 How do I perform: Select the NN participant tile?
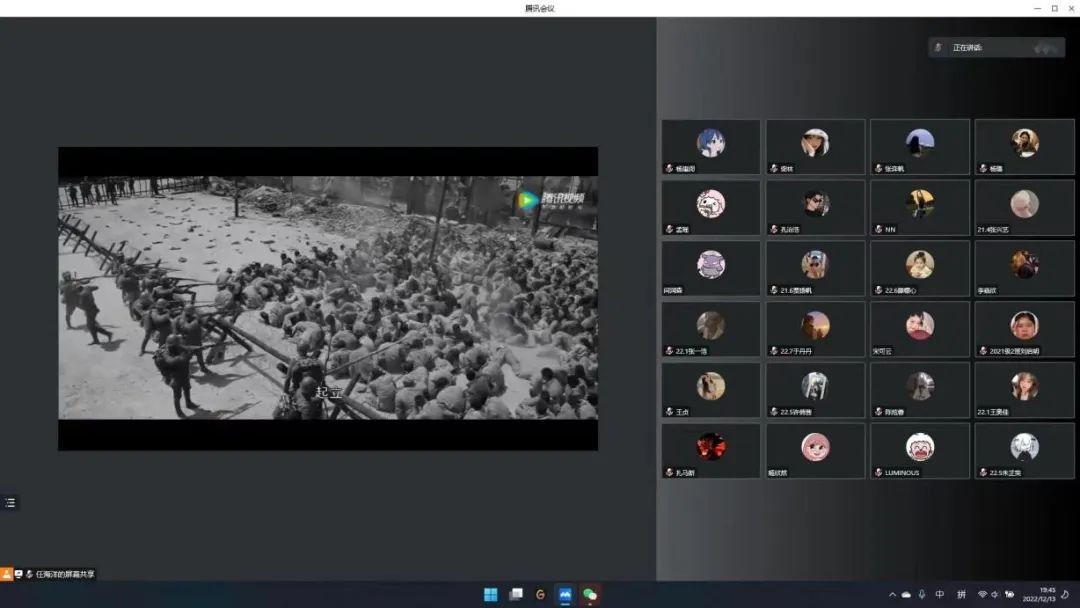(x=919, y=208)
